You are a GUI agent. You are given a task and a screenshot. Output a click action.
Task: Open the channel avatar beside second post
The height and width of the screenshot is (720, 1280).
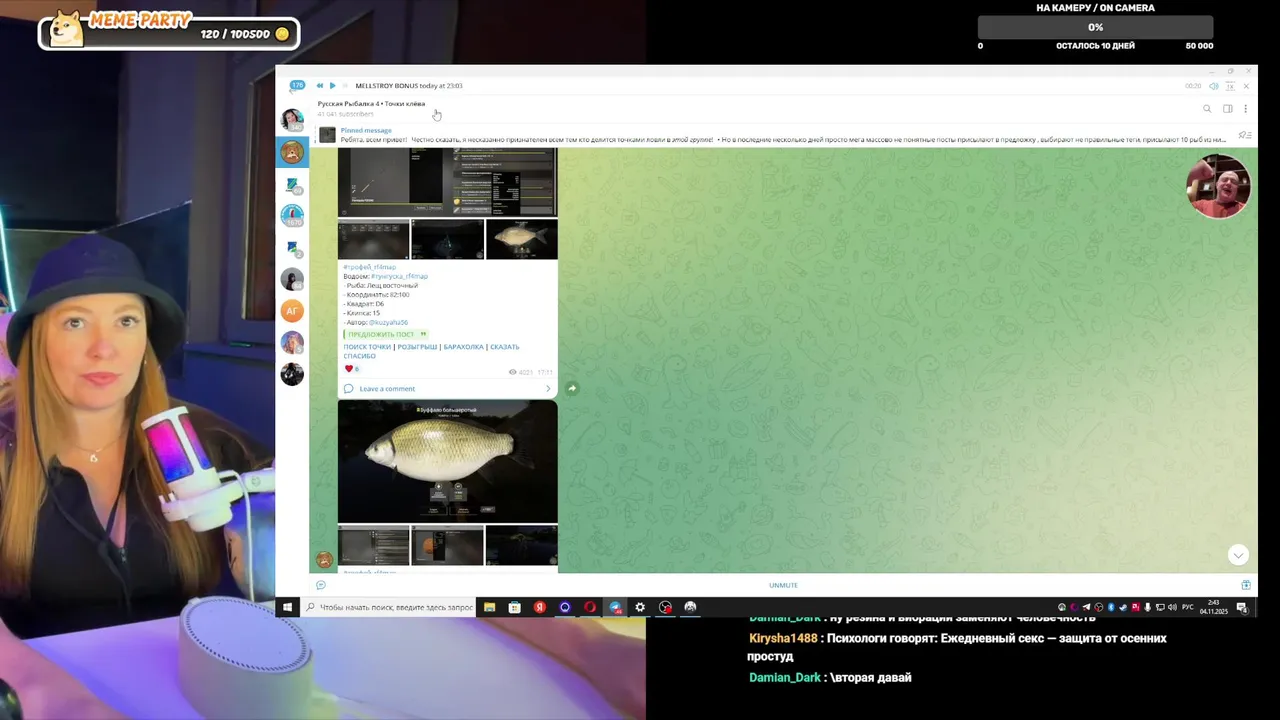(x=324, y=560)
